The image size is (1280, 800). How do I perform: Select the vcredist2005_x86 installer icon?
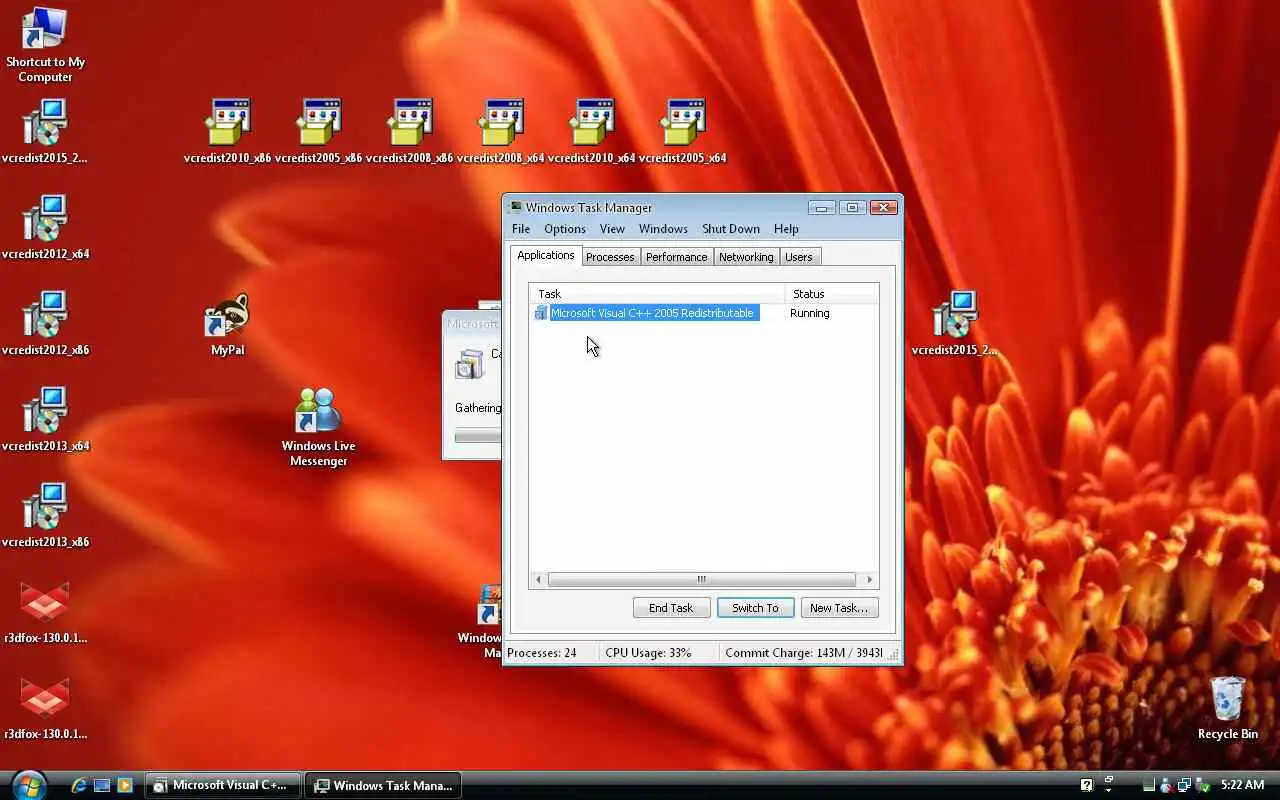(318, 131)
